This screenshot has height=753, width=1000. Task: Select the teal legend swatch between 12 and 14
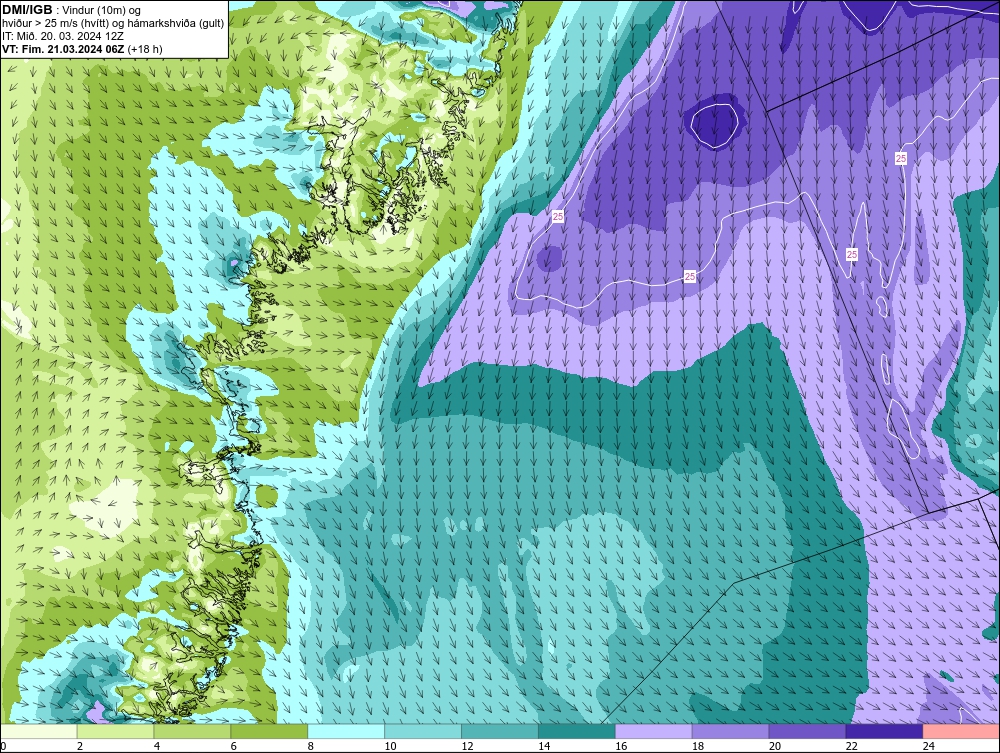[x=499, y=731]
